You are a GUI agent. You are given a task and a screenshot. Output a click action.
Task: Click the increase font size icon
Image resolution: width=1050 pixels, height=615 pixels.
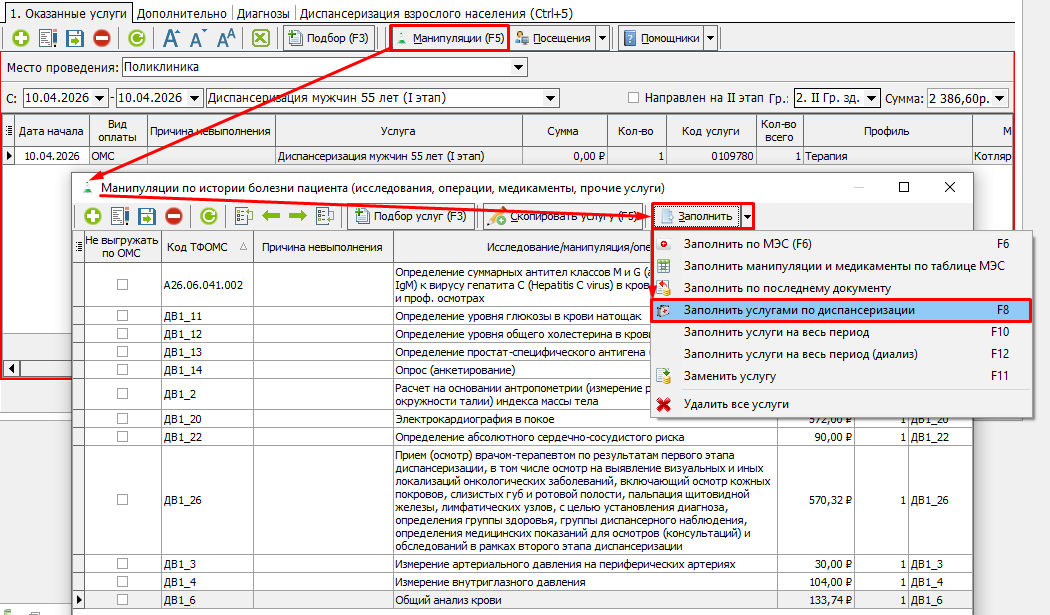tap(171, 39)
